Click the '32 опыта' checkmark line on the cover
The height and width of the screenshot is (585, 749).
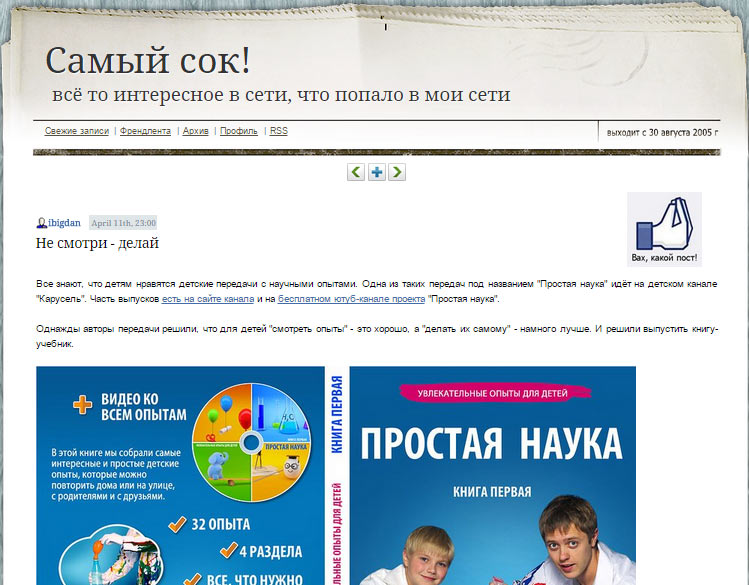coord(210,524)
